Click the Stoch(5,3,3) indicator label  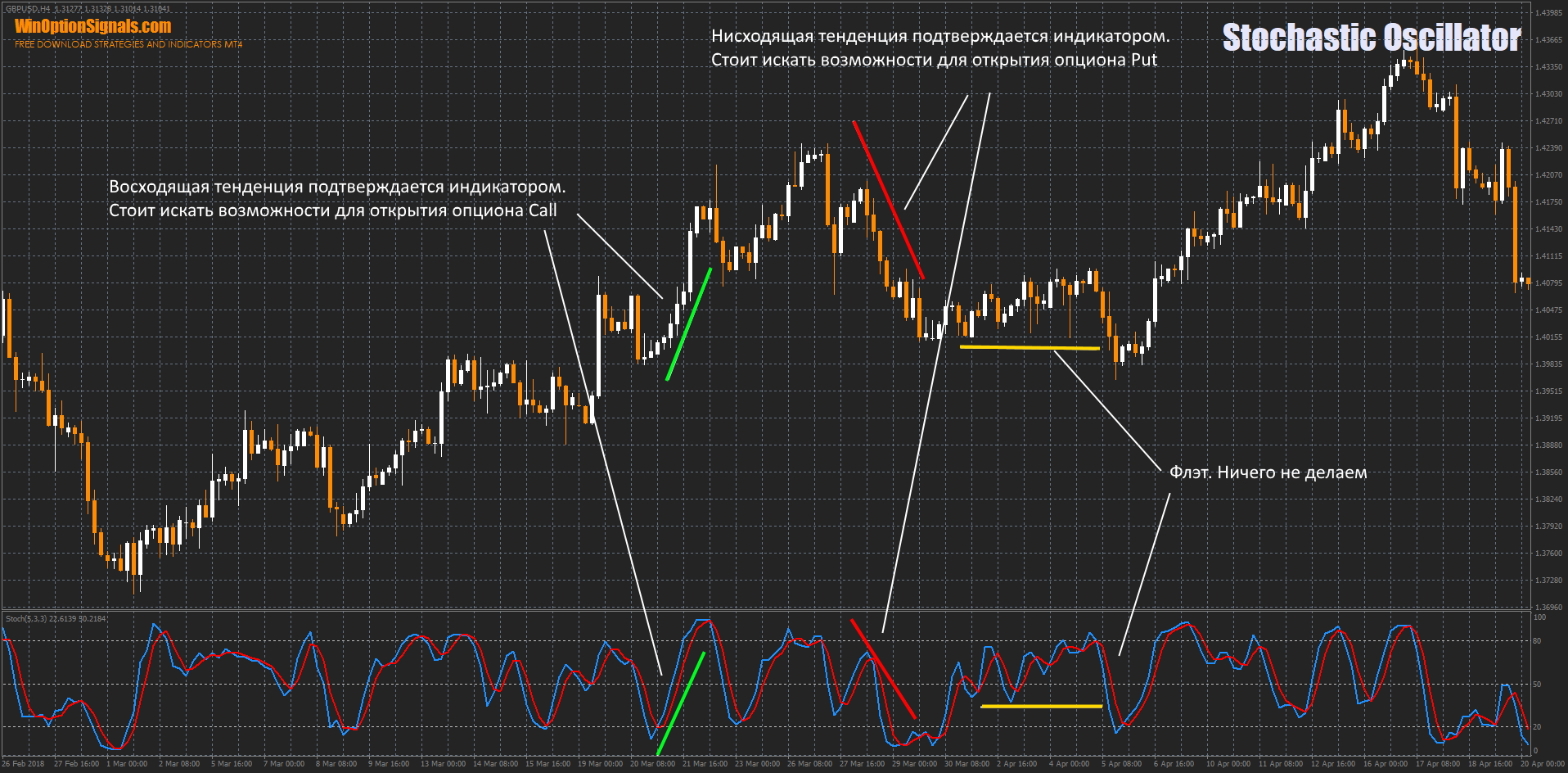[x=27, y=618]
